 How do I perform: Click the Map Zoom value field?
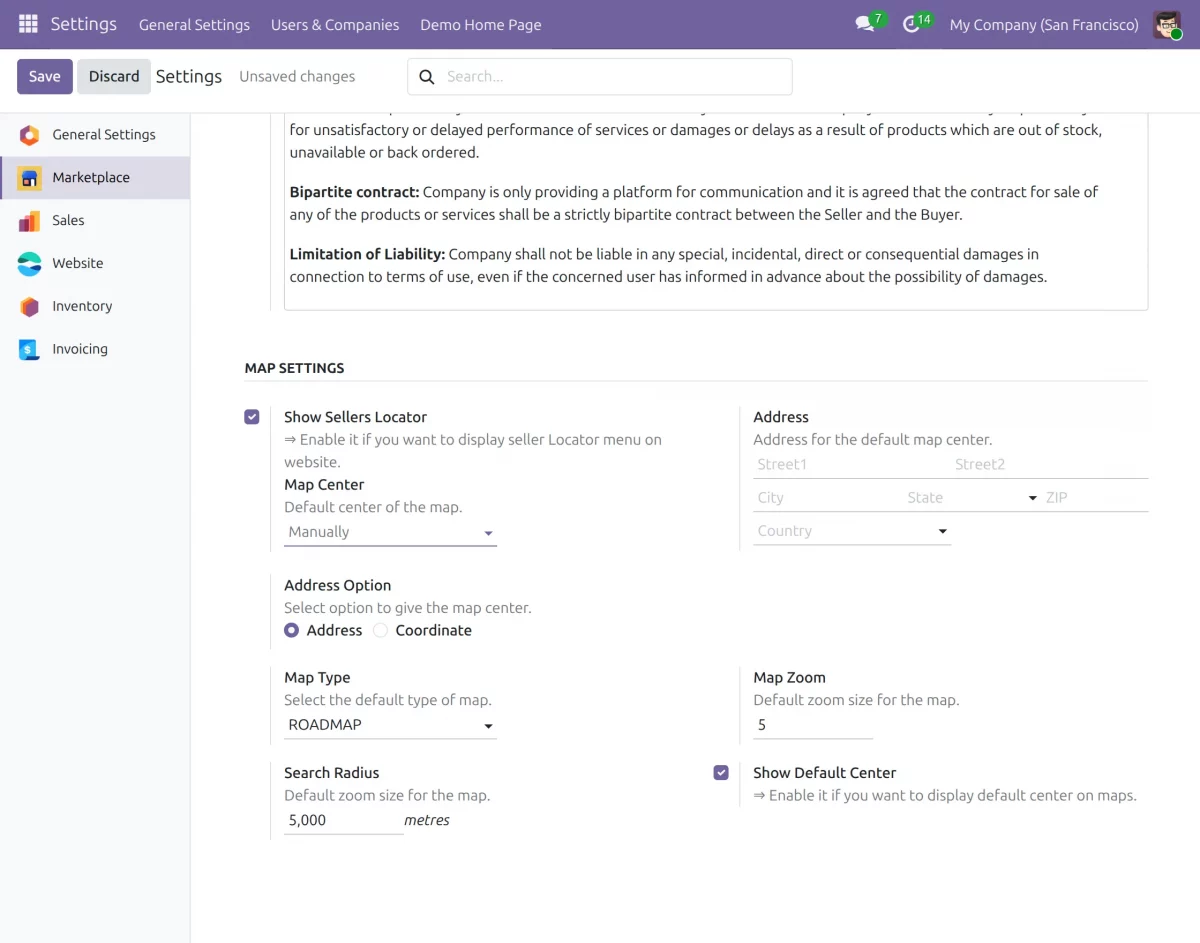(x=813, y=725)
